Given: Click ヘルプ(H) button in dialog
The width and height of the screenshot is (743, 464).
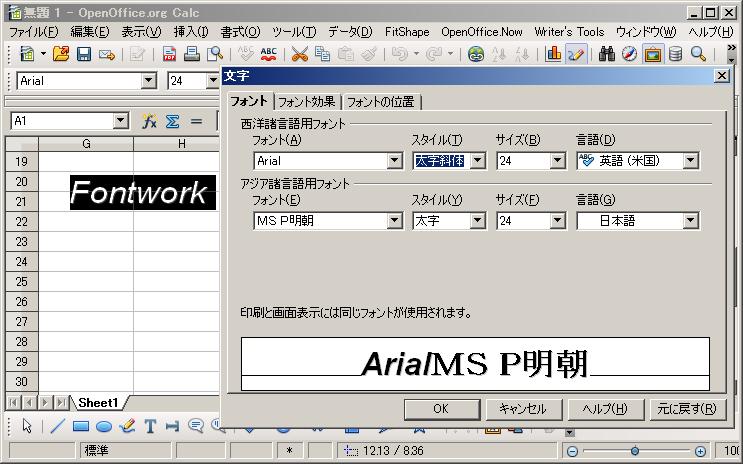Looking at the screenshot, I should coord(605,409).
